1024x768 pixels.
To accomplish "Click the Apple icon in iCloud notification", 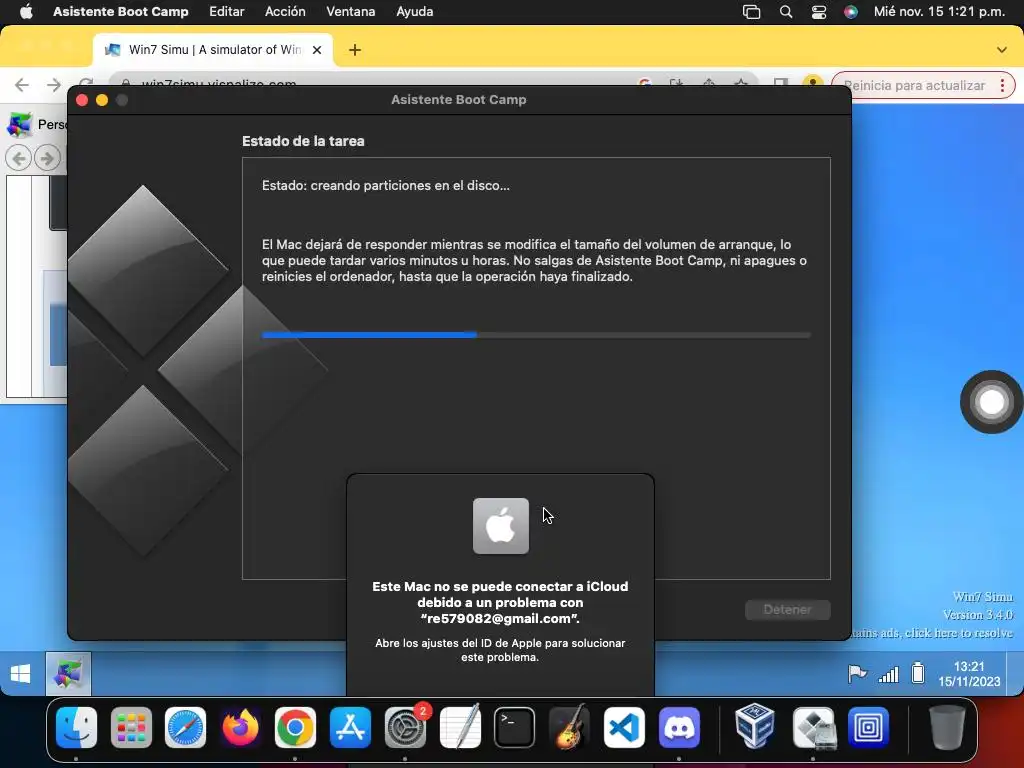I will [x=501, y=526].
